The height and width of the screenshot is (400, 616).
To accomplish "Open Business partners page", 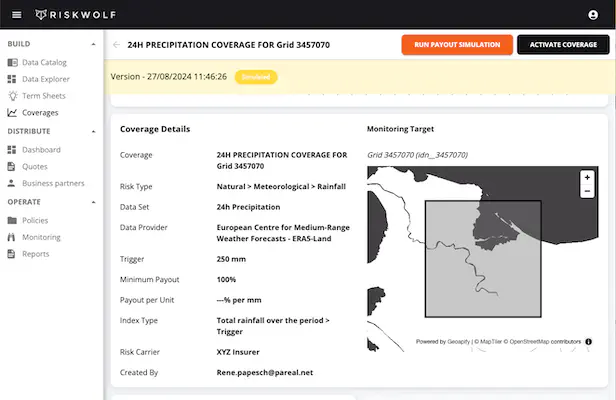I will point(53,183).
